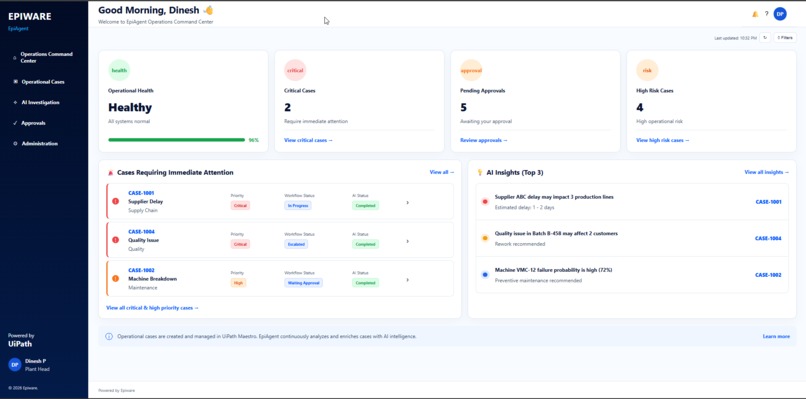Viewport: 806px width, 399px height.
Task: Click View all insights link
Action: pyautogui.click(x=766, y=172)
